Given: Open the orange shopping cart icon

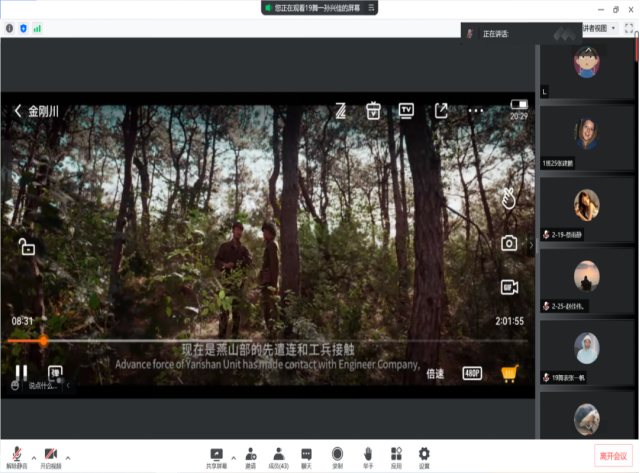Looking at the screenshot, I should coord(509,373).
